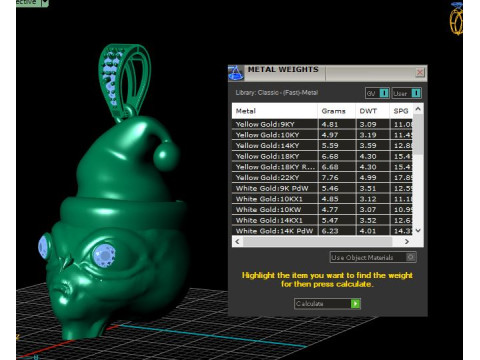
Task: Select the White Gold:14K PdW row
Action: (x=322, y=230)
